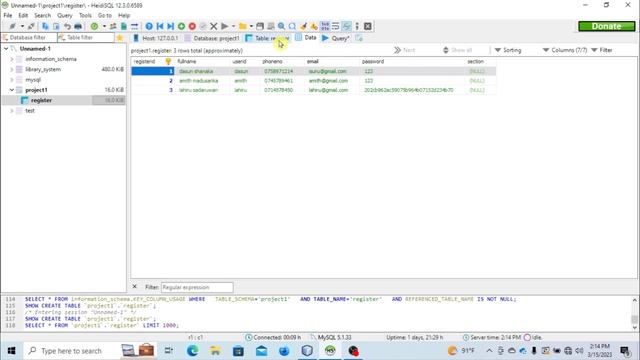
Task: Jump to the first row icon
Action: (x=160, y=26)
